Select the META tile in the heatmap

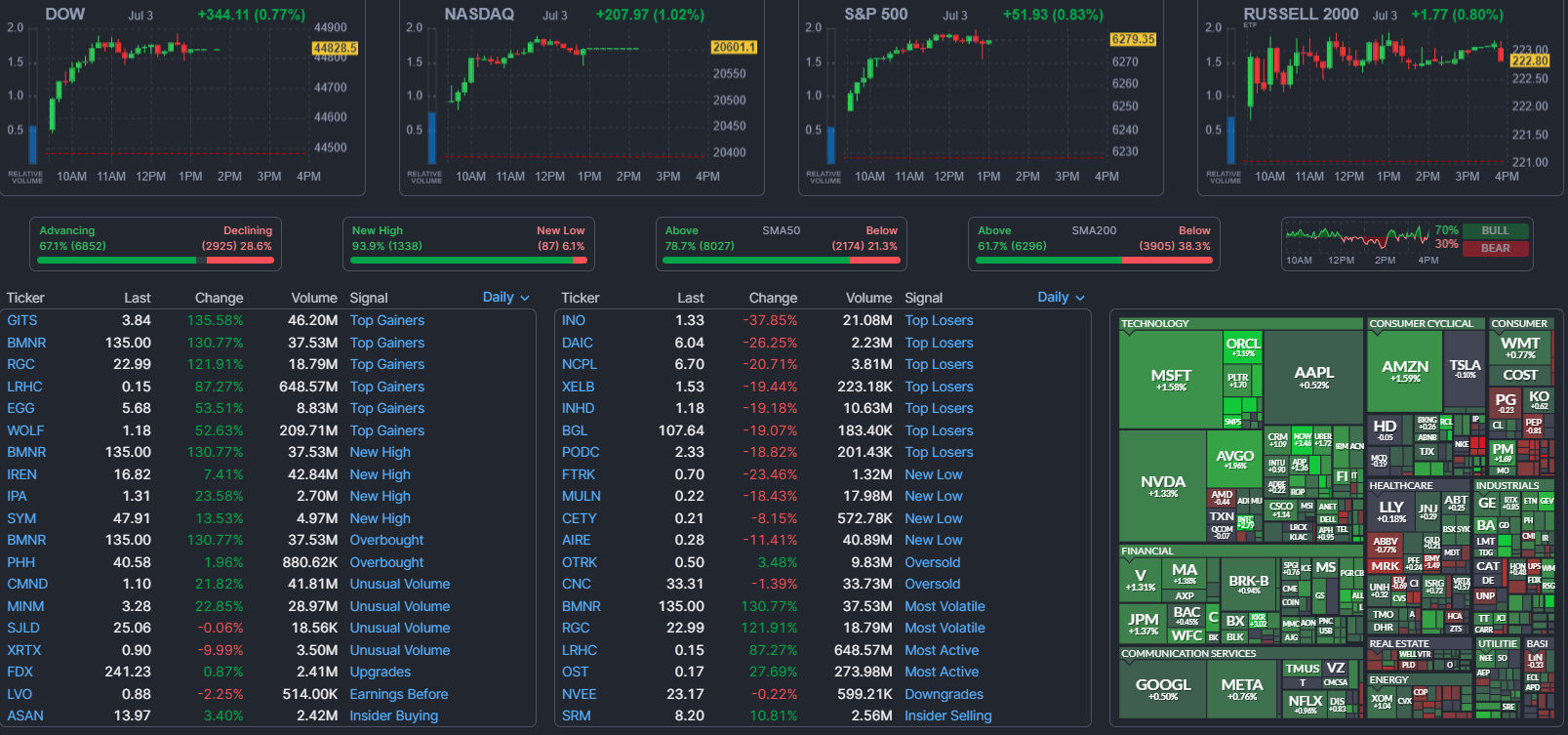pyautogui.click(x=1242, y=689)
